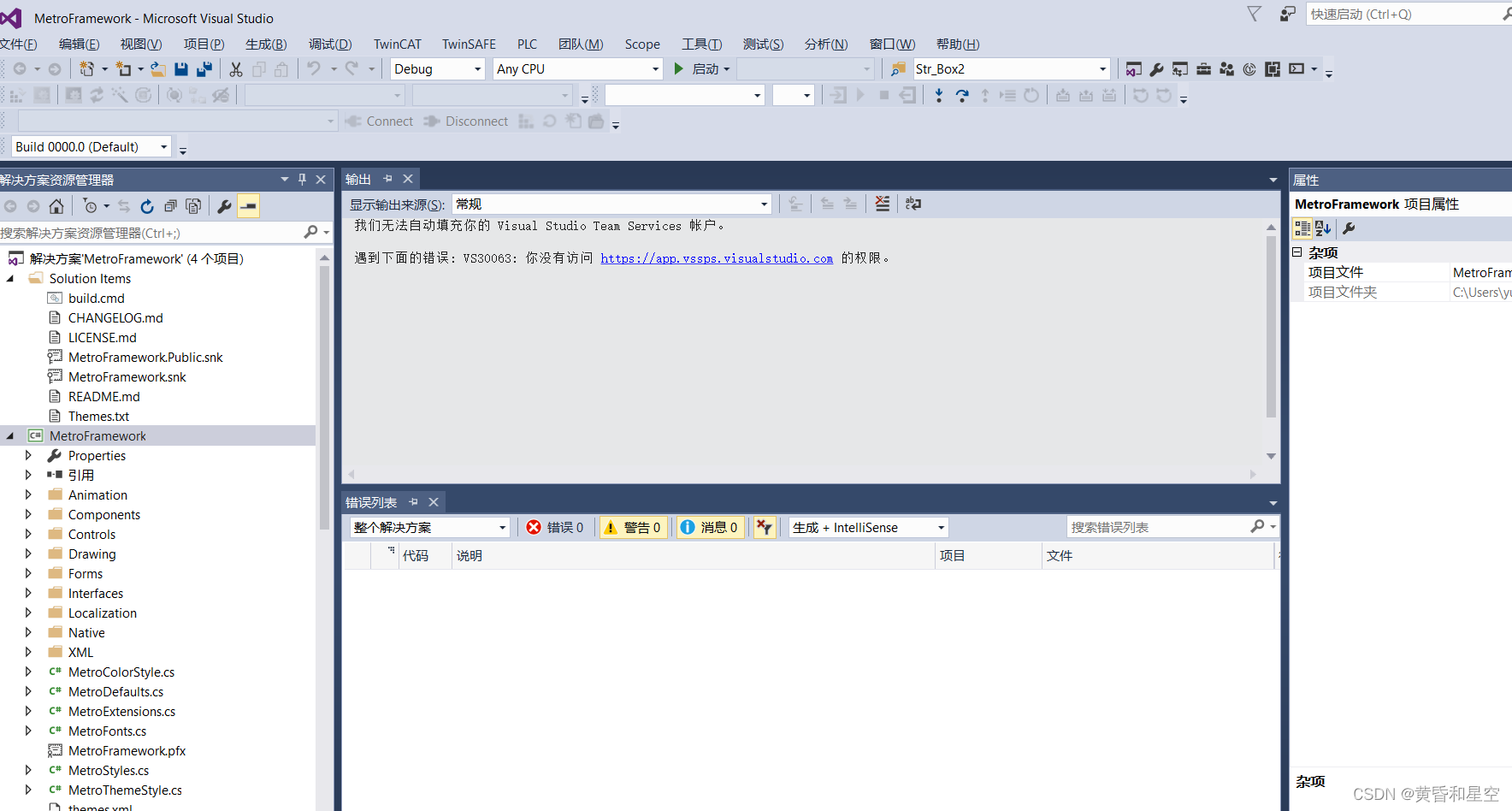Open the TwinCAT menu
Viewport: 1512px width, 811px height.
click(x=398, y=44)
